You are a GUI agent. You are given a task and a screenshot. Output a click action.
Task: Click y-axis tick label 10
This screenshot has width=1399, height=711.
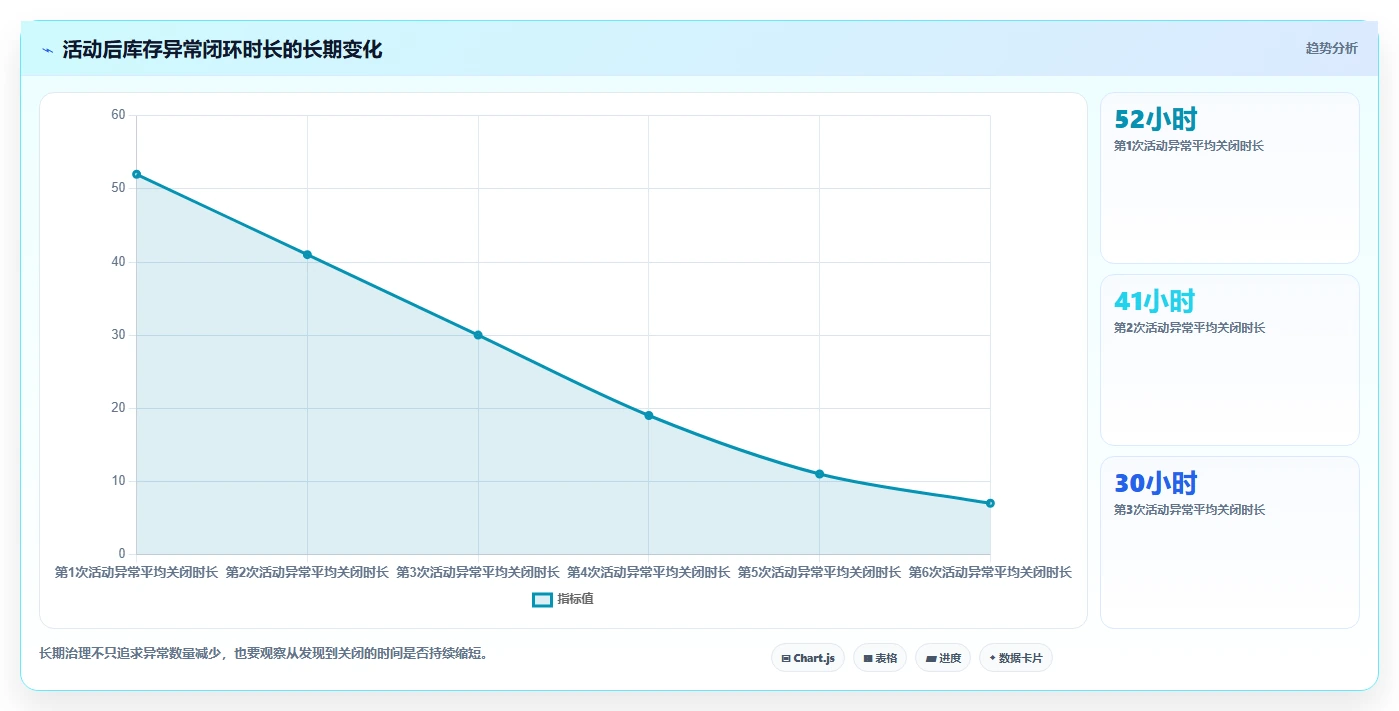pos(118,481)
